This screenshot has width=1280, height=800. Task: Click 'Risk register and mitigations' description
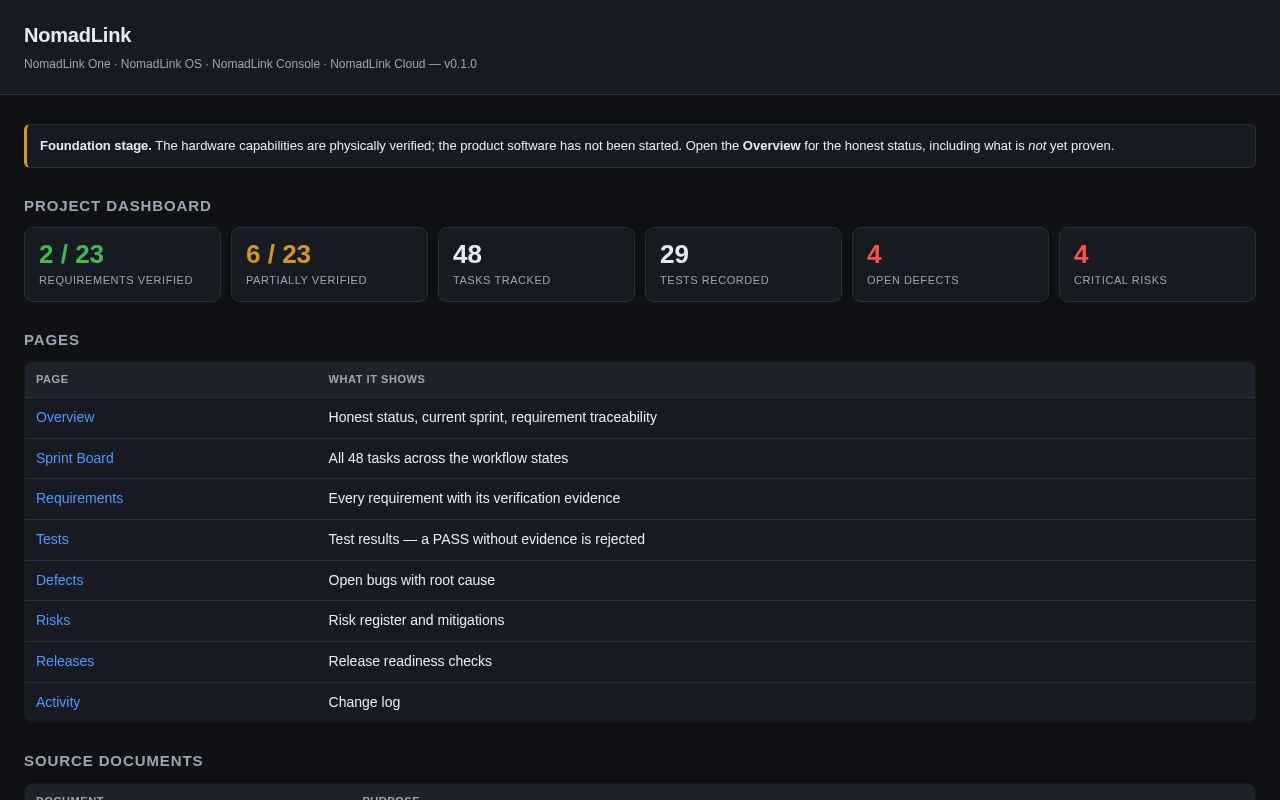click(x=417, y=620)
